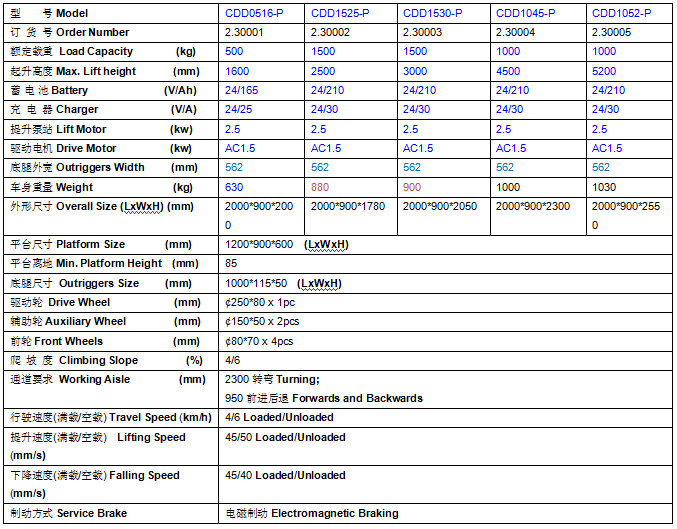Screen dimensions: 677x529
Task: Select the 2300 Turning working aisle text
Action: click(272, 379)
